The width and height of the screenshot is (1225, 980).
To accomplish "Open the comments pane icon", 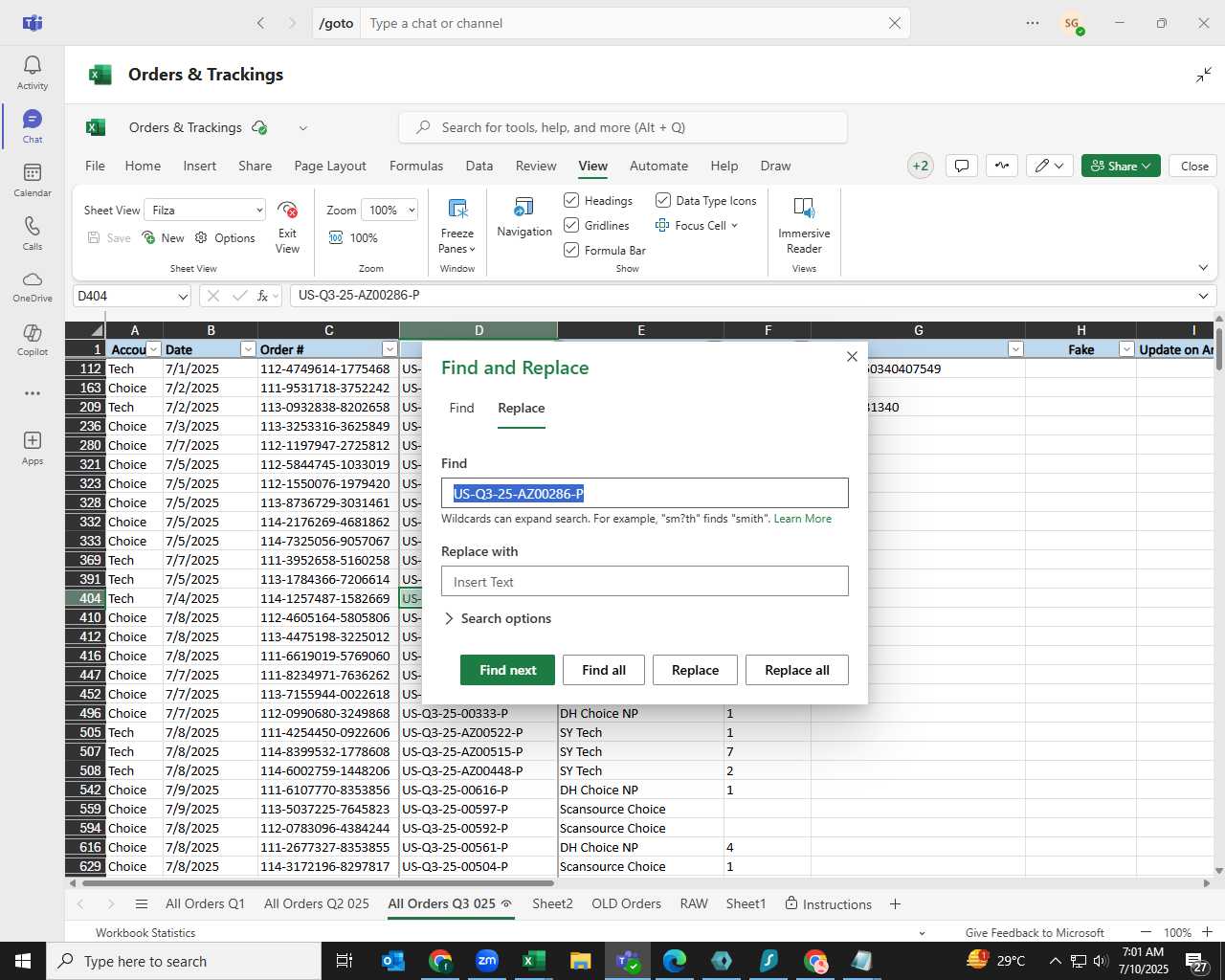I will (962, 166).
